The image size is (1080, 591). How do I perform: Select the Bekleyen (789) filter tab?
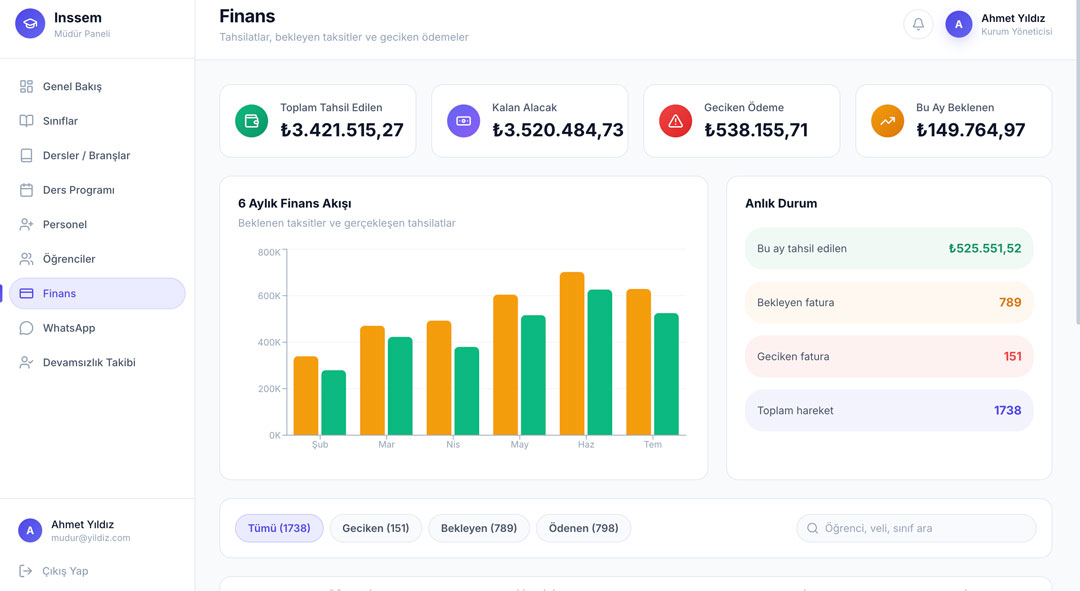tap(479, 528)
